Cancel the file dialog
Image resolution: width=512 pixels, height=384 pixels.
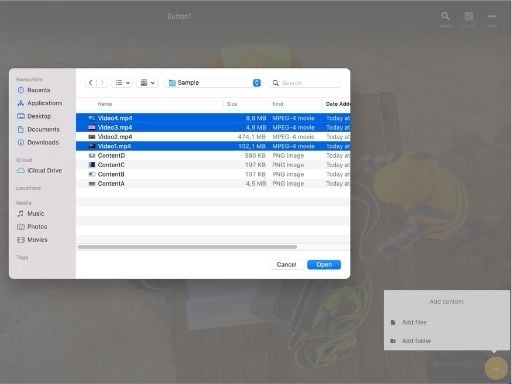(286, 265)
